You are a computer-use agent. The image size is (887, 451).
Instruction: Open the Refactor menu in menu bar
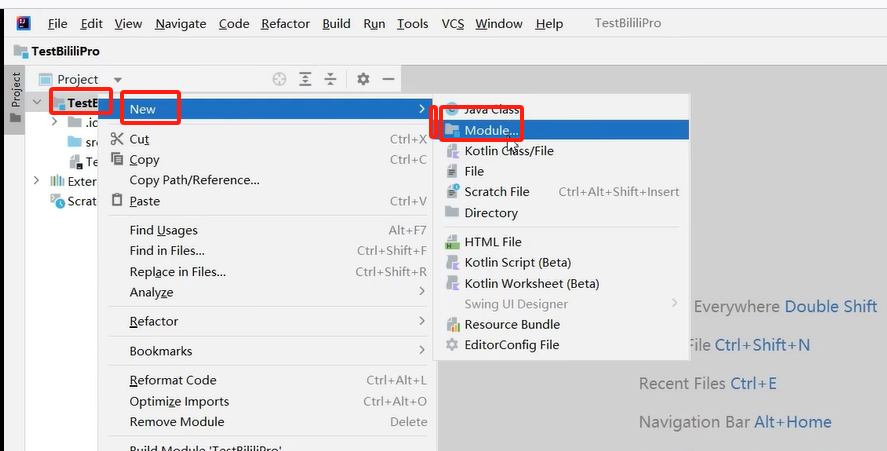point(286,24)
